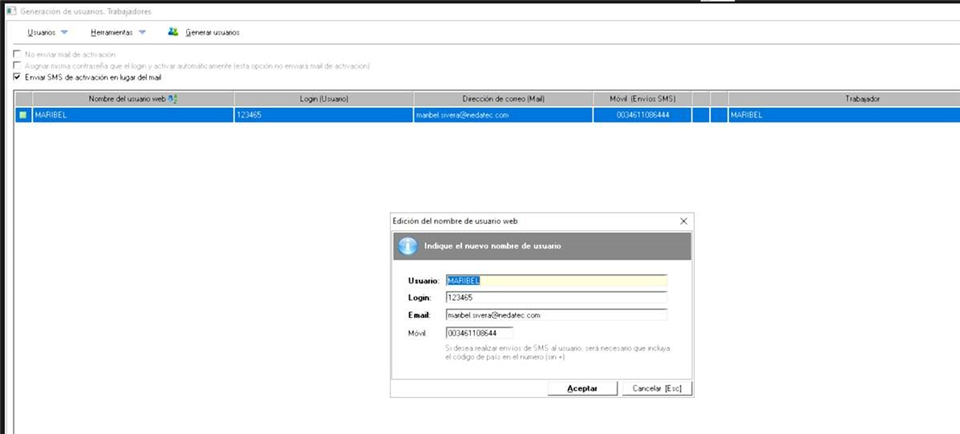
Task: Expand the Herramientas dropdown arrow
Action: click(142, 32)
